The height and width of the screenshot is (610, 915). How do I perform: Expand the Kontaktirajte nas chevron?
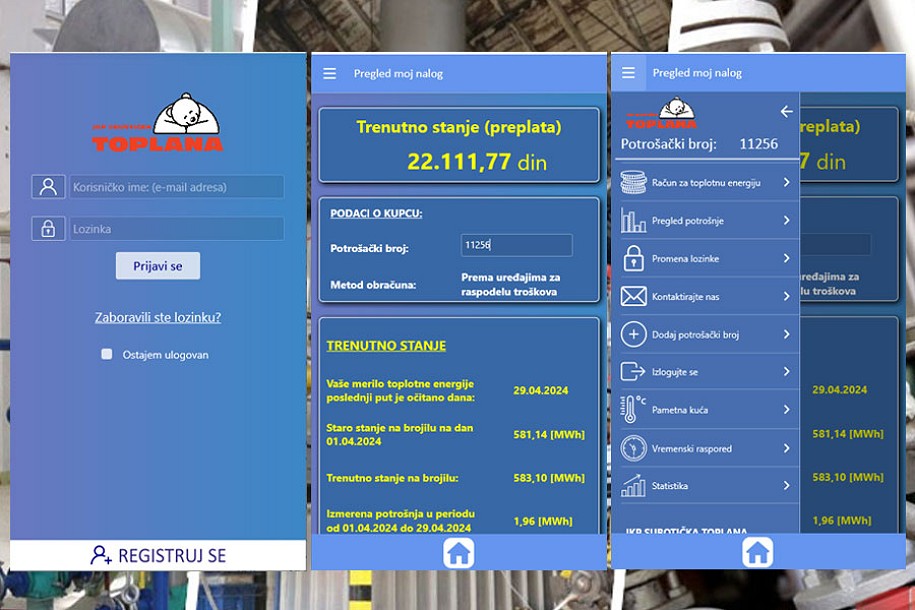click(787, 296)
